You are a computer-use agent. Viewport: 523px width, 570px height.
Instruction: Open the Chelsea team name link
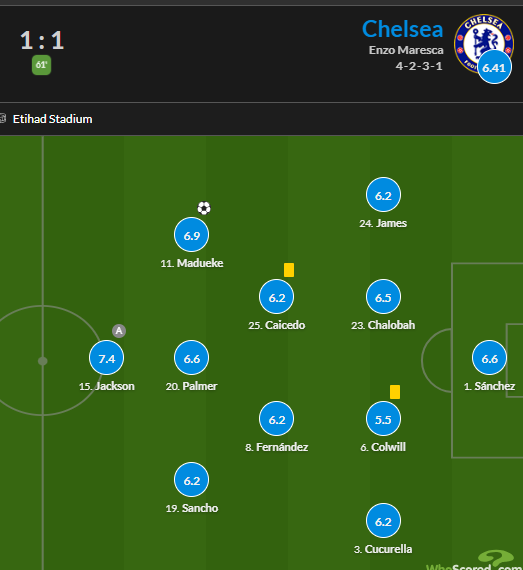[x=402, y=29]
